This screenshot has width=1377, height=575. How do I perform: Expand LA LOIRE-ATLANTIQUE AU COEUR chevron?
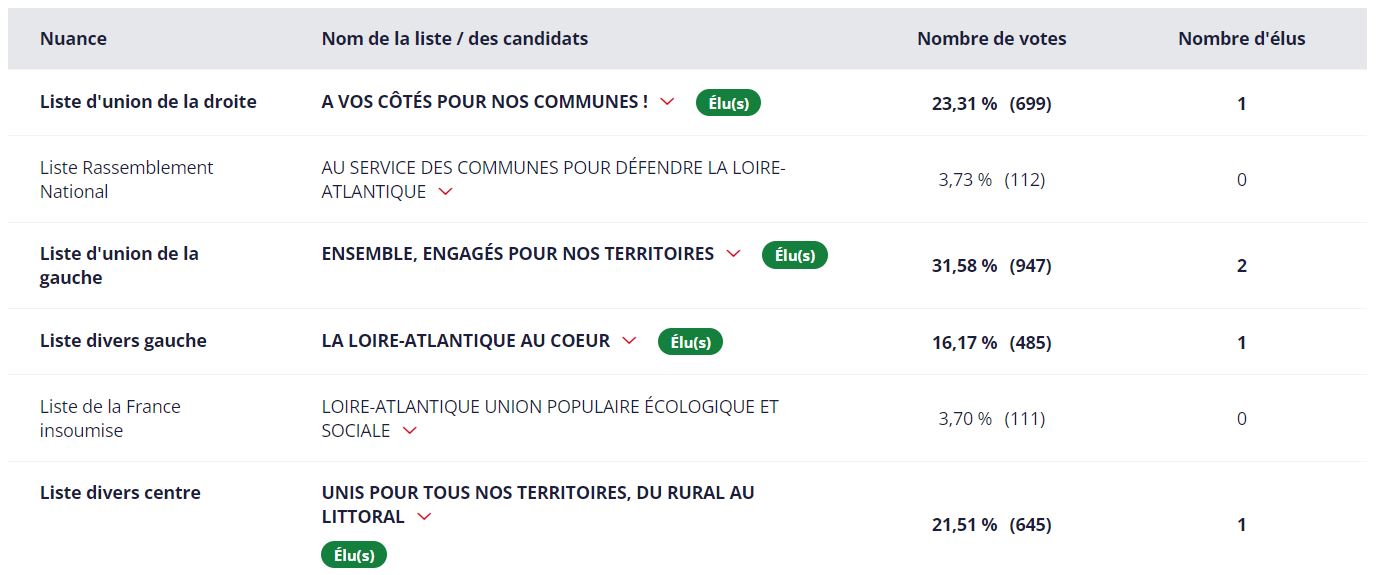click(629, 341)
